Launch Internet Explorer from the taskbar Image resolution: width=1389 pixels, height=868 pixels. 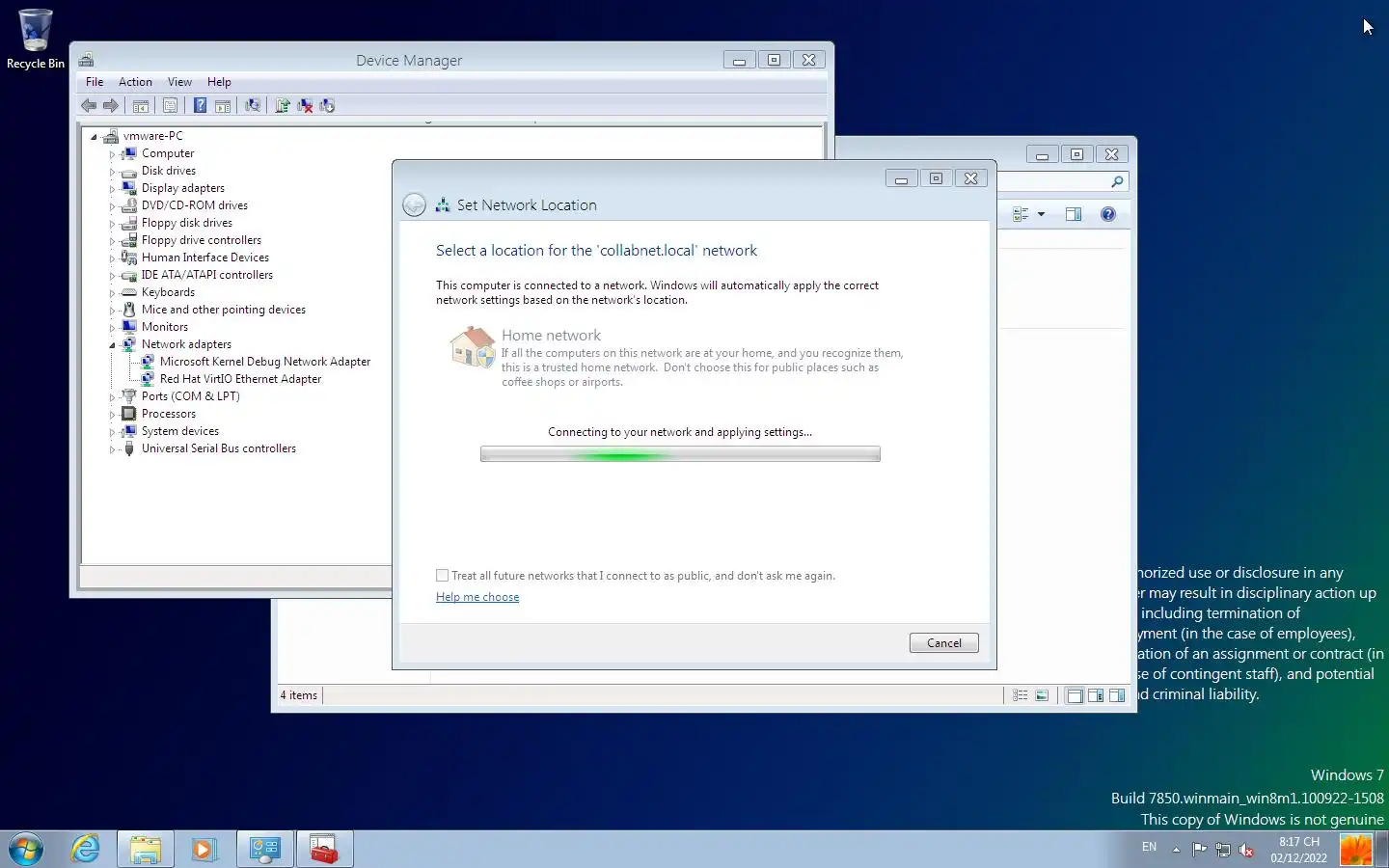pyautogui.click(x=86, y=849)
